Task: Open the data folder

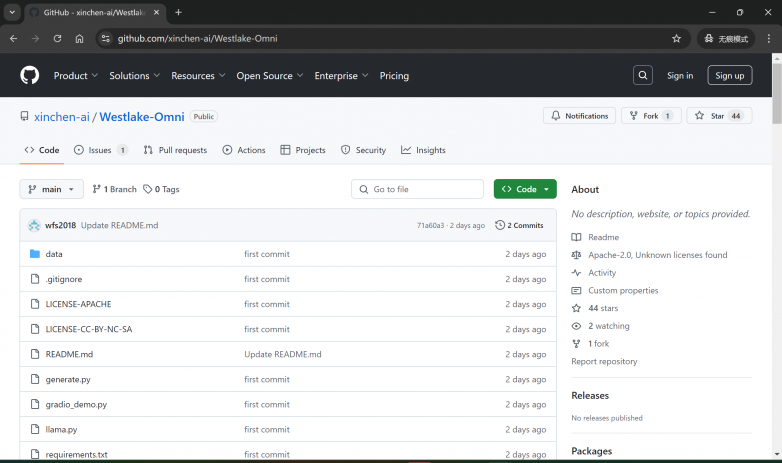Action: [54, 254]
